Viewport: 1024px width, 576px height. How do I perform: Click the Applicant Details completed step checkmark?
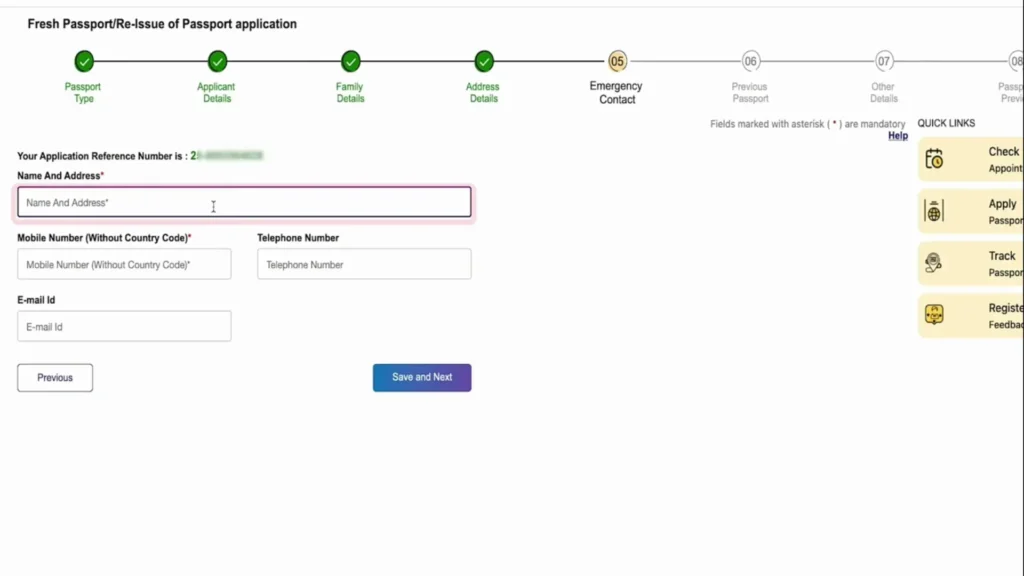point(217,61)
